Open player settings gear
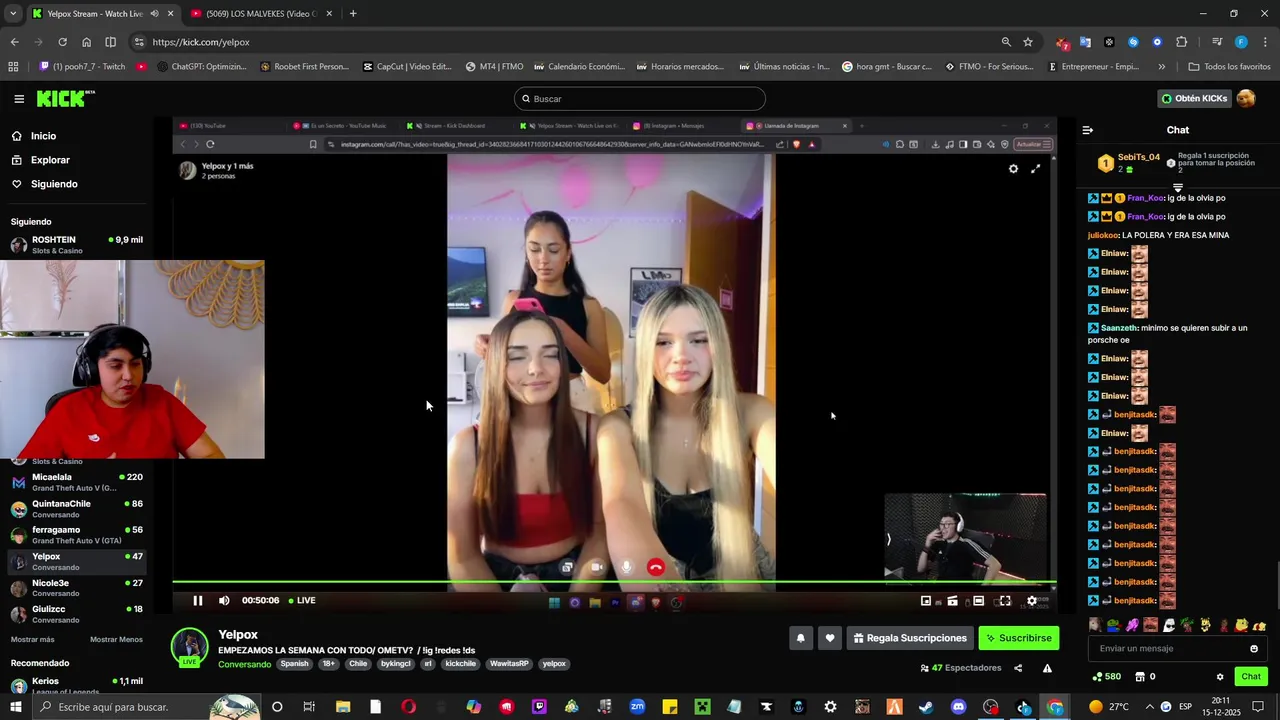 (1032, 601)
